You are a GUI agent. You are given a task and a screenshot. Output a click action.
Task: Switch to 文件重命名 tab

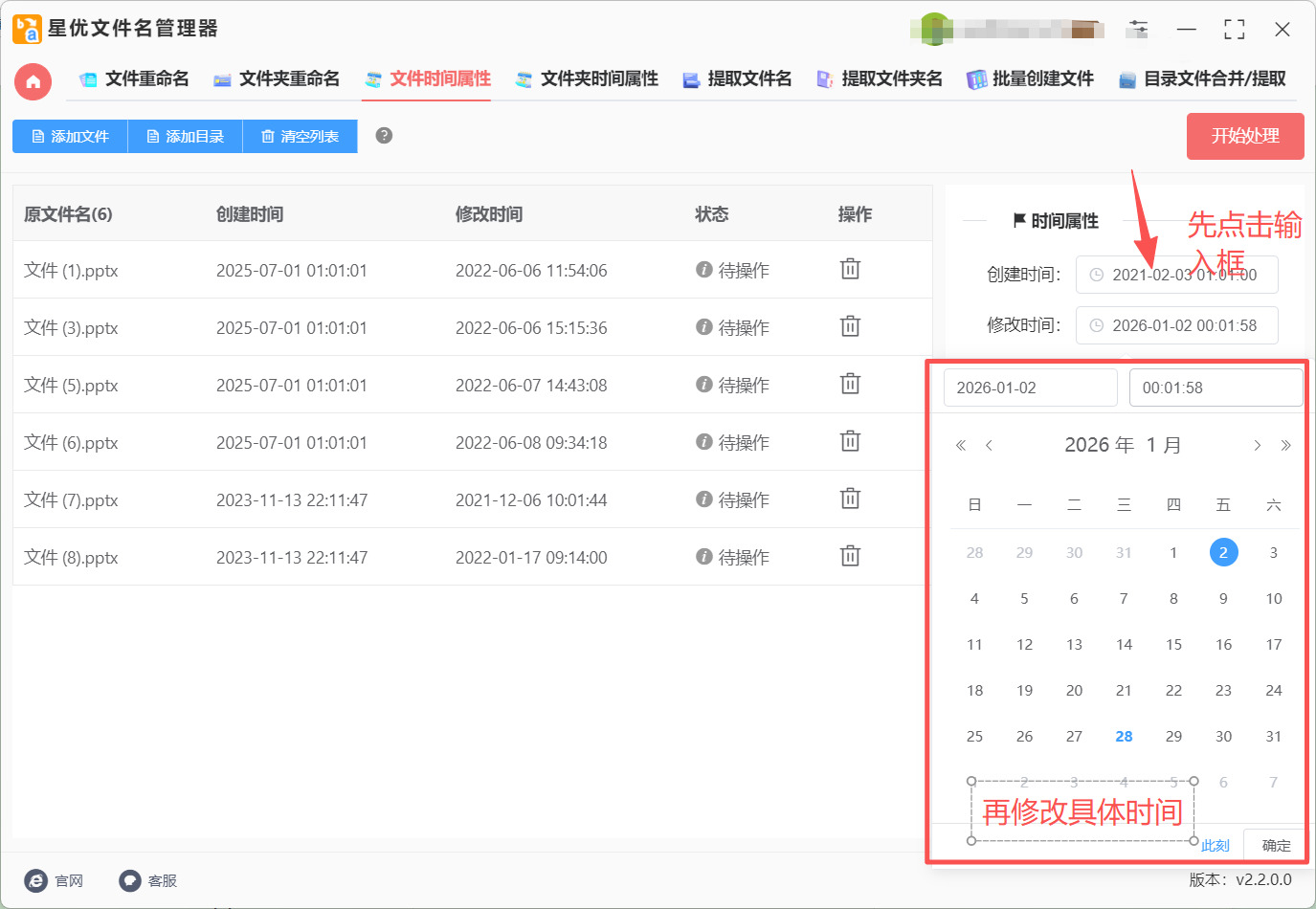[134, 78]
